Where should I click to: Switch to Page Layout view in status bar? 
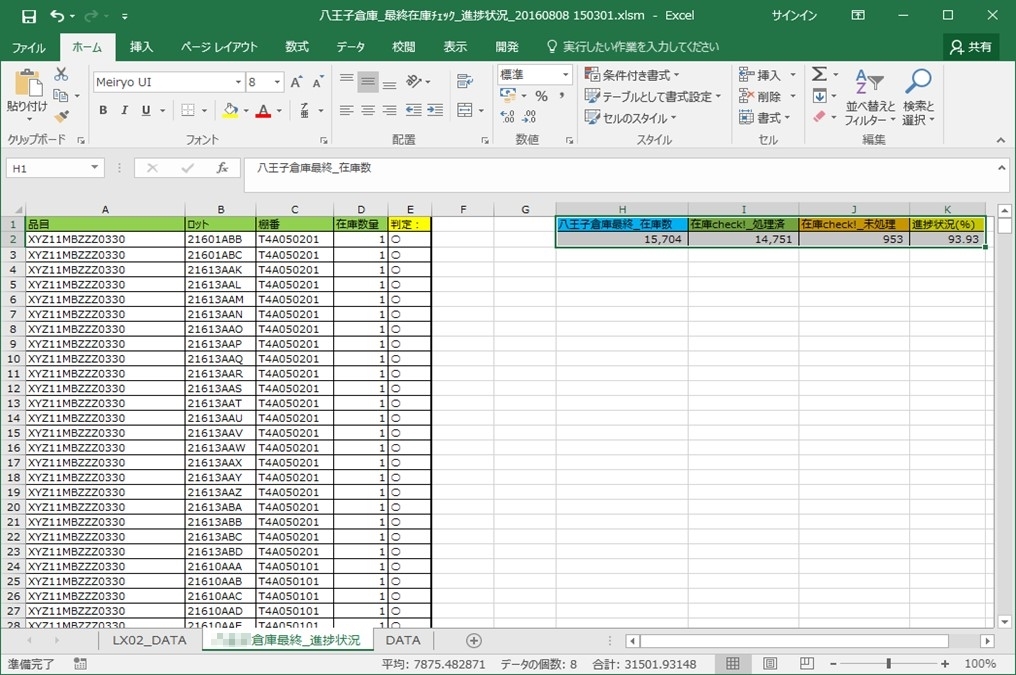pos(770,663)
